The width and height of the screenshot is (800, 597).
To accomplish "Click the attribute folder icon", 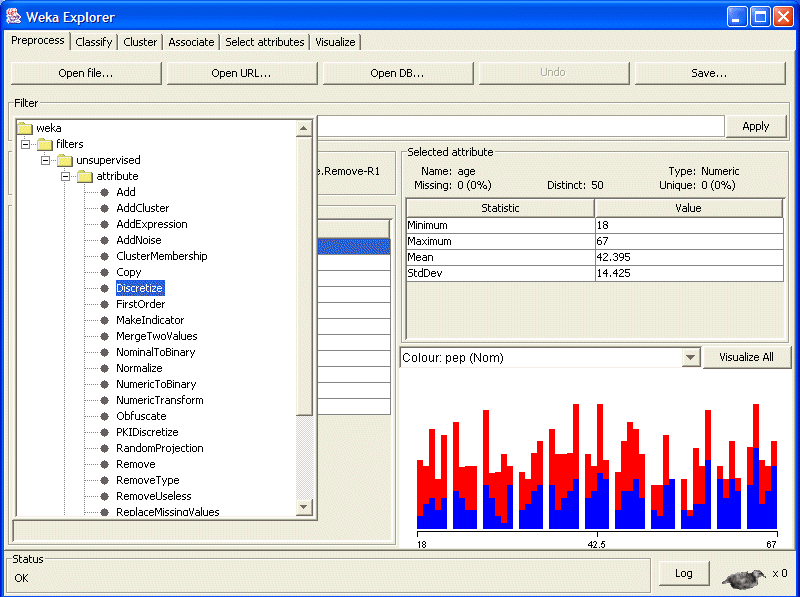I will pyautogui.click(x=85, y=176).
